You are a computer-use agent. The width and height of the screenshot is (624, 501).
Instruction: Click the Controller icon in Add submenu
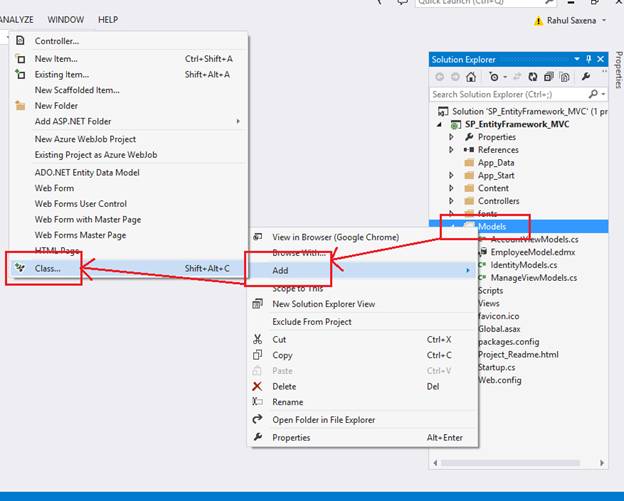point(20,41)
